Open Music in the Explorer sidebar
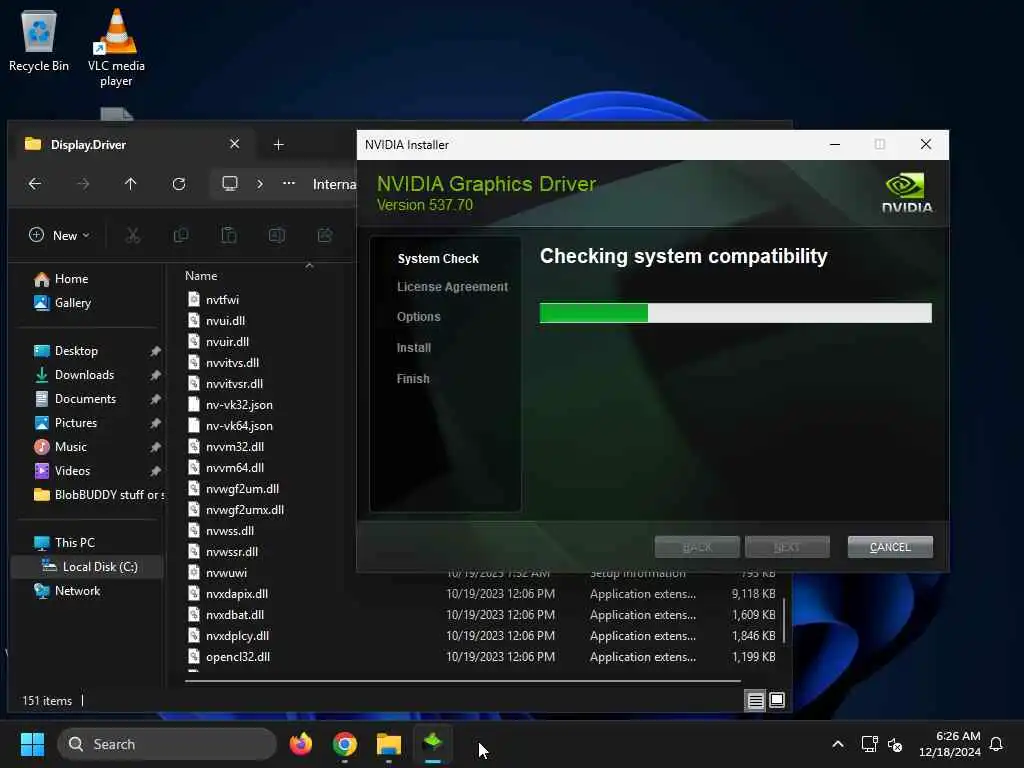The width and height of the screenshot is (1024, 768). click(71, 447)
